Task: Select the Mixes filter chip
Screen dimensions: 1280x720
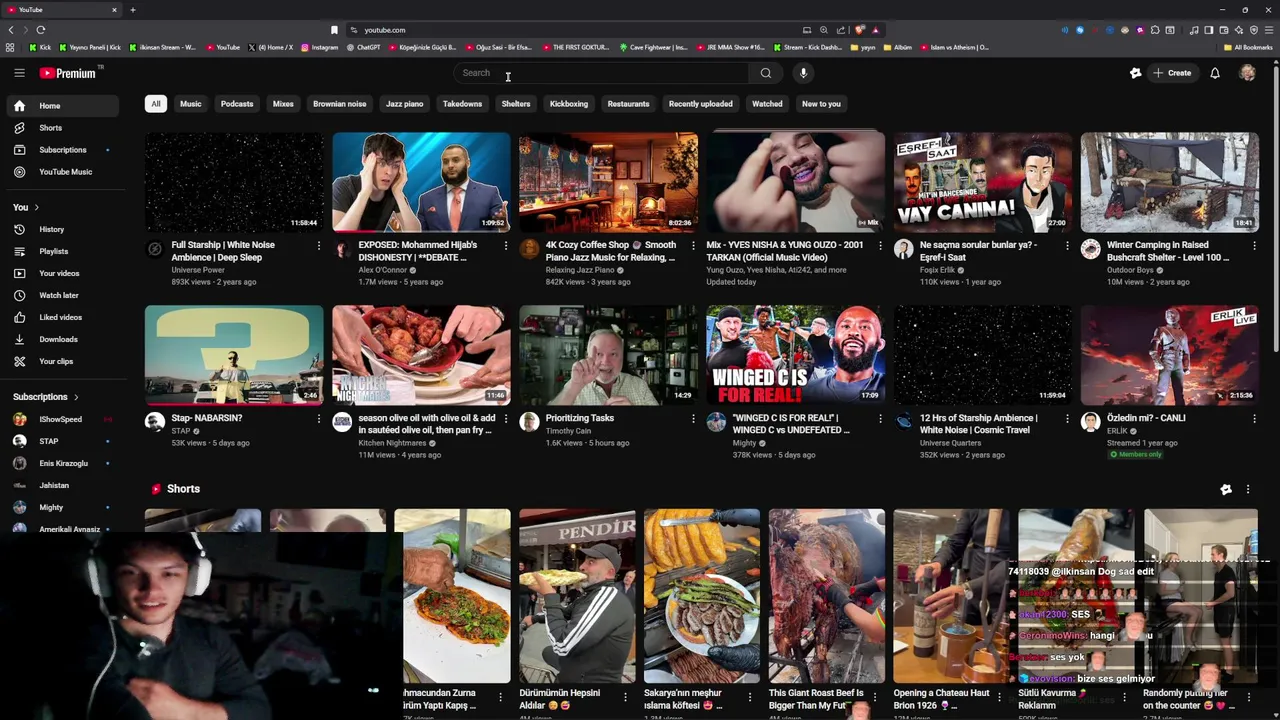Action: point(283,104)
